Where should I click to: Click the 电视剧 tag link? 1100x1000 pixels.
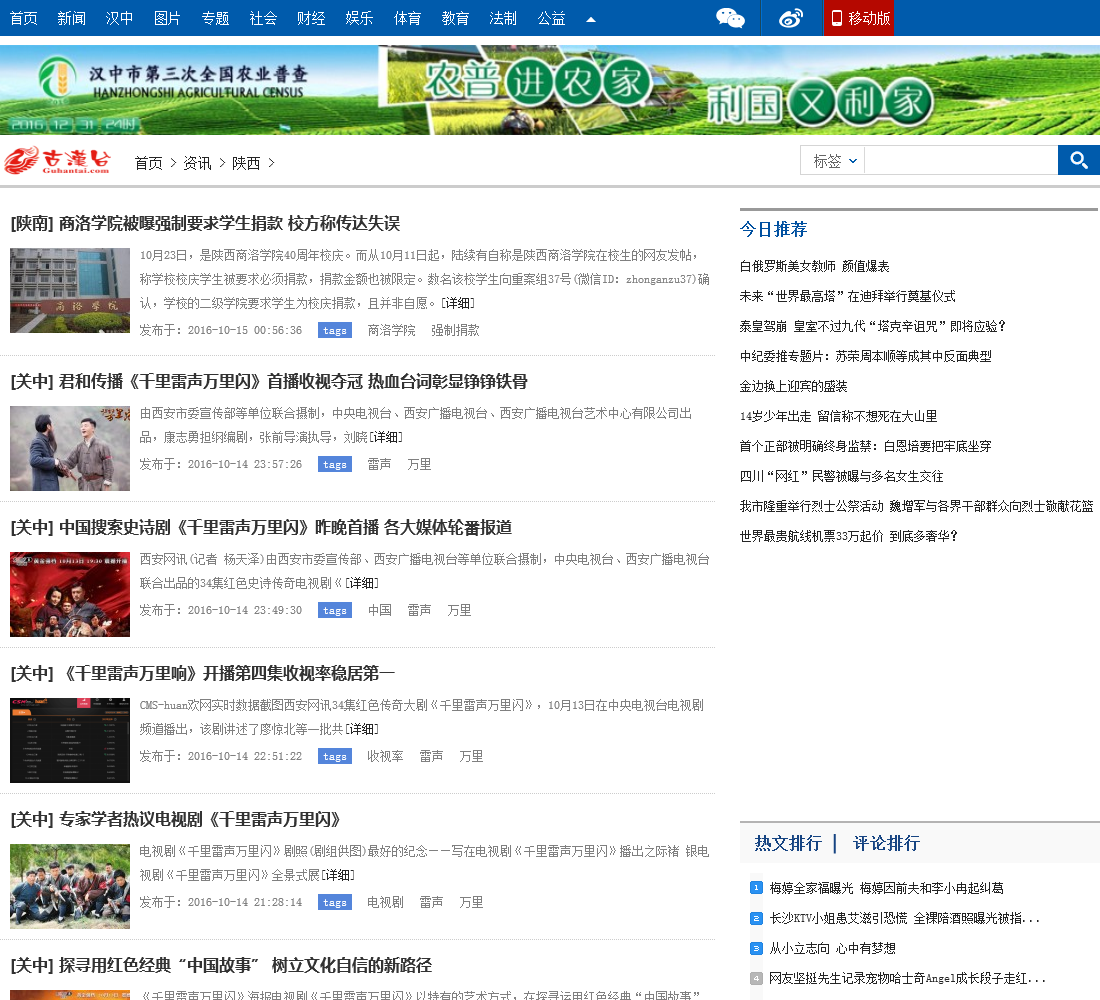[x=385, y=902]
